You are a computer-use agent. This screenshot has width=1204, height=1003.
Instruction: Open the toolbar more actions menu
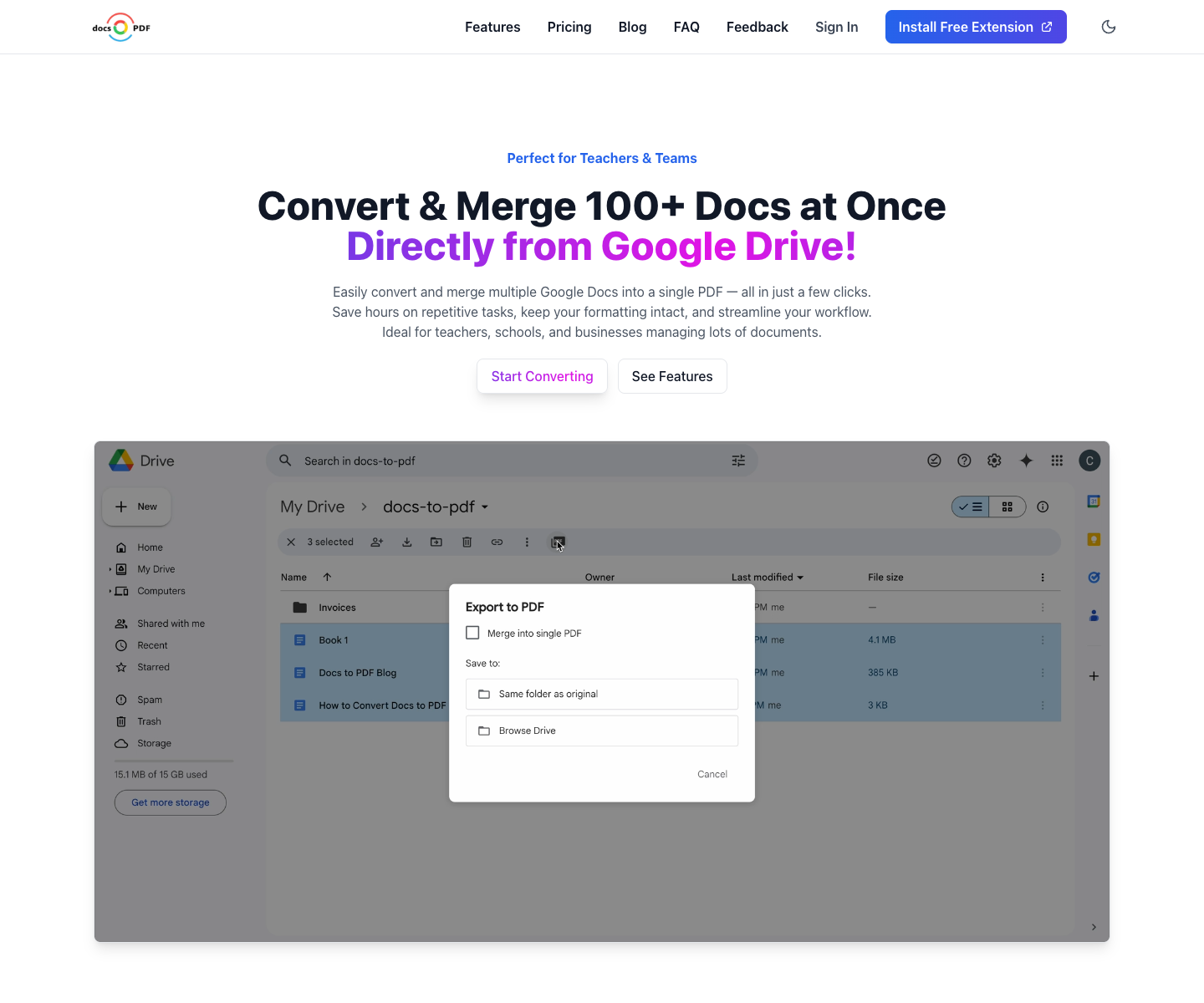527,542
